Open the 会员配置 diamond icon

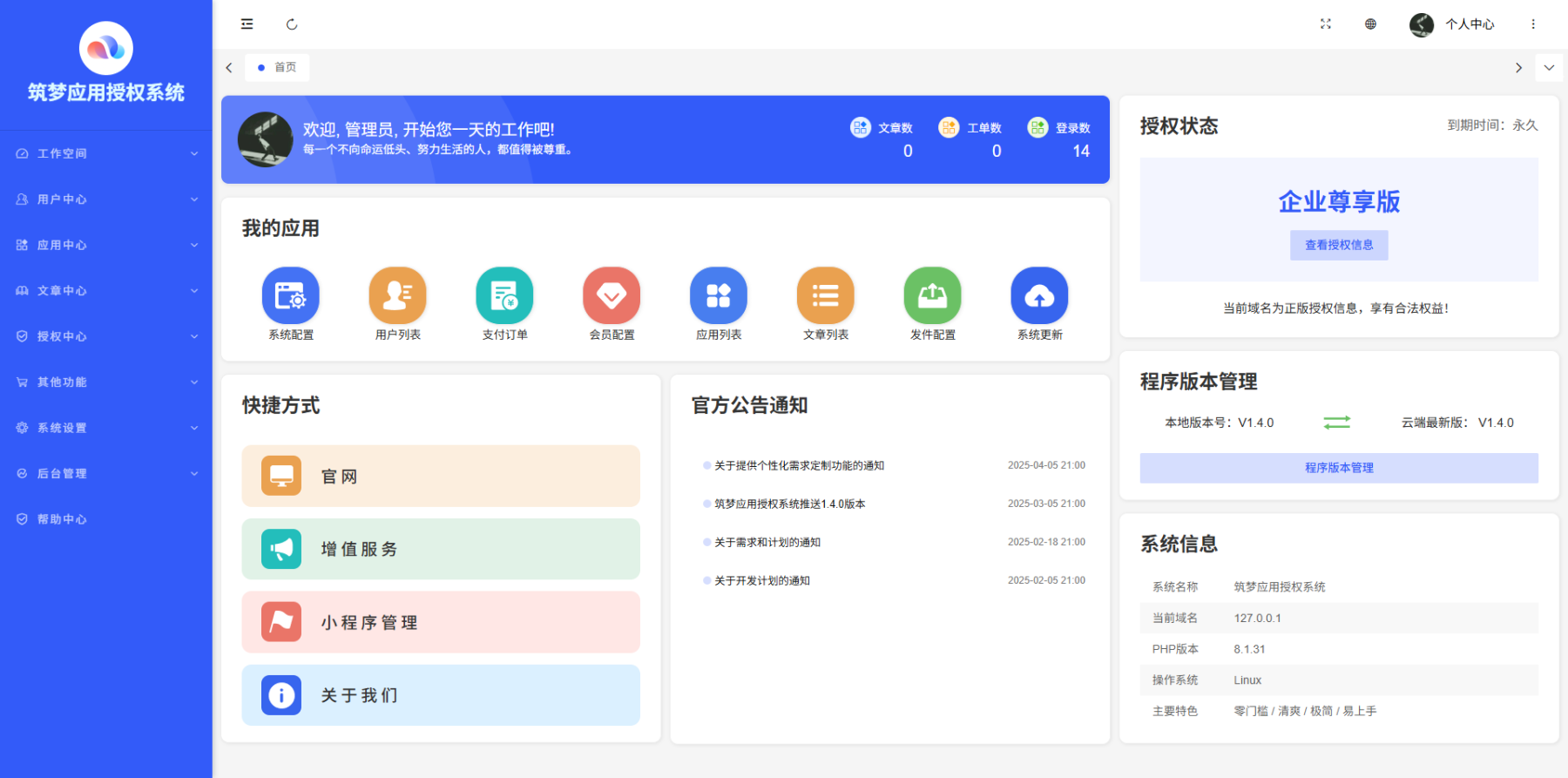click(612, 296)
